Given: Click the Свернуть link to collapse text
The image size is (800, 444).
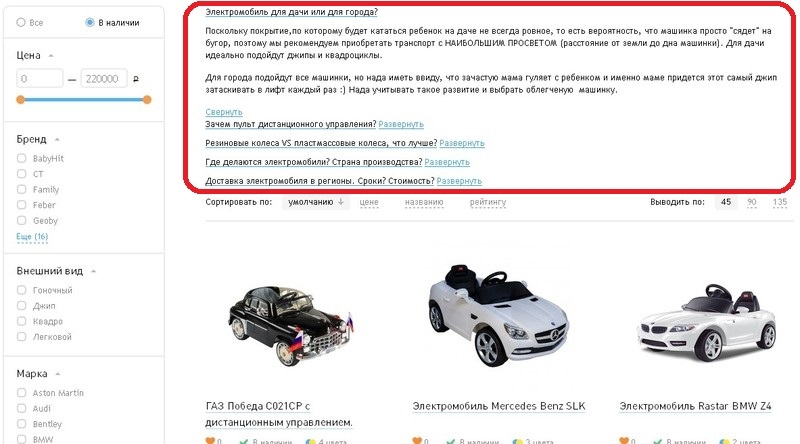Looking at the screenshot, I should 223,112.
